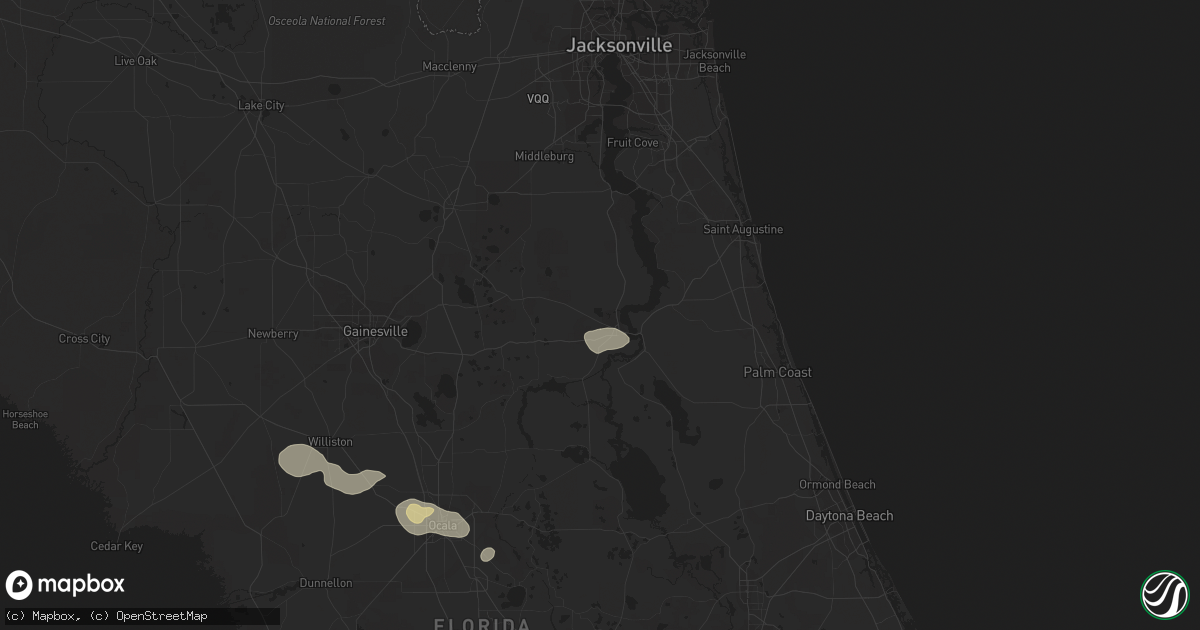
Task: Click the Jacksonville Beach label
Action: [714, 61]
